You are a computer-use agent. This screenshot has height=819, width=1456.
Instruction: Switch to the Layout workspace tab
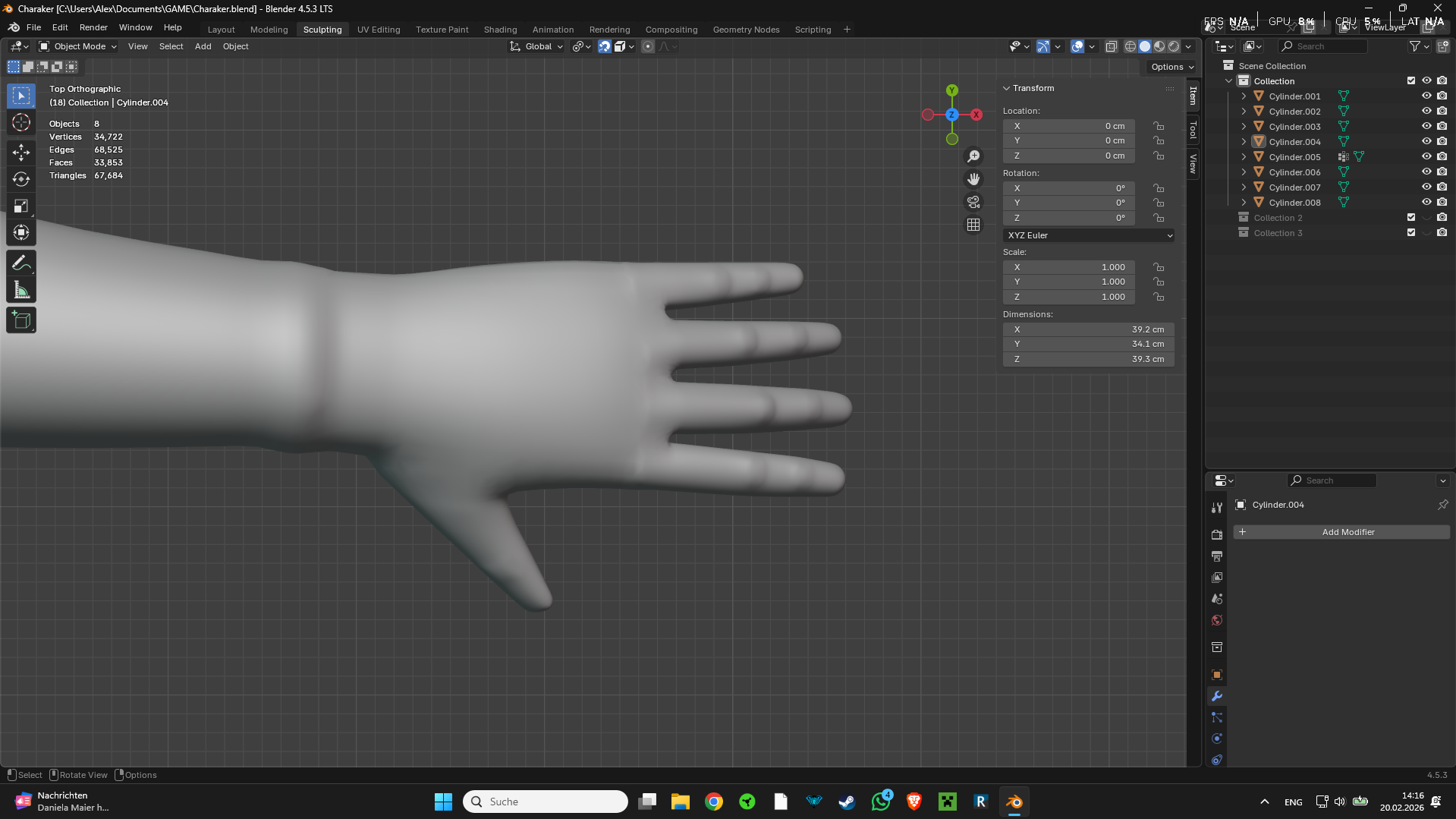222,30
